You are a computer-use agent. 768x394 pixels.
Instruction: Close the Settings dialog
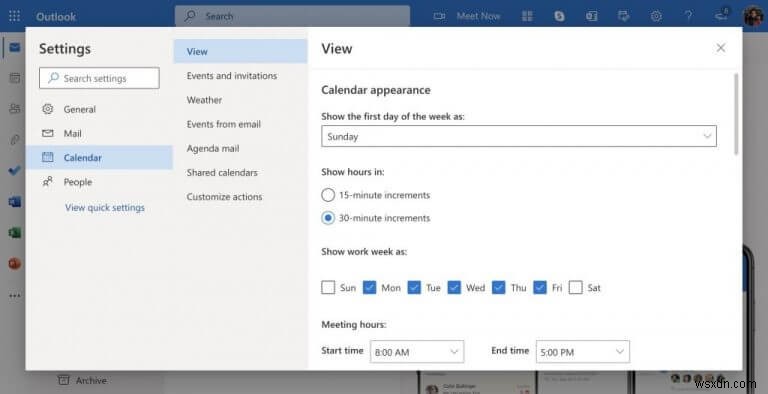point(720,48)
